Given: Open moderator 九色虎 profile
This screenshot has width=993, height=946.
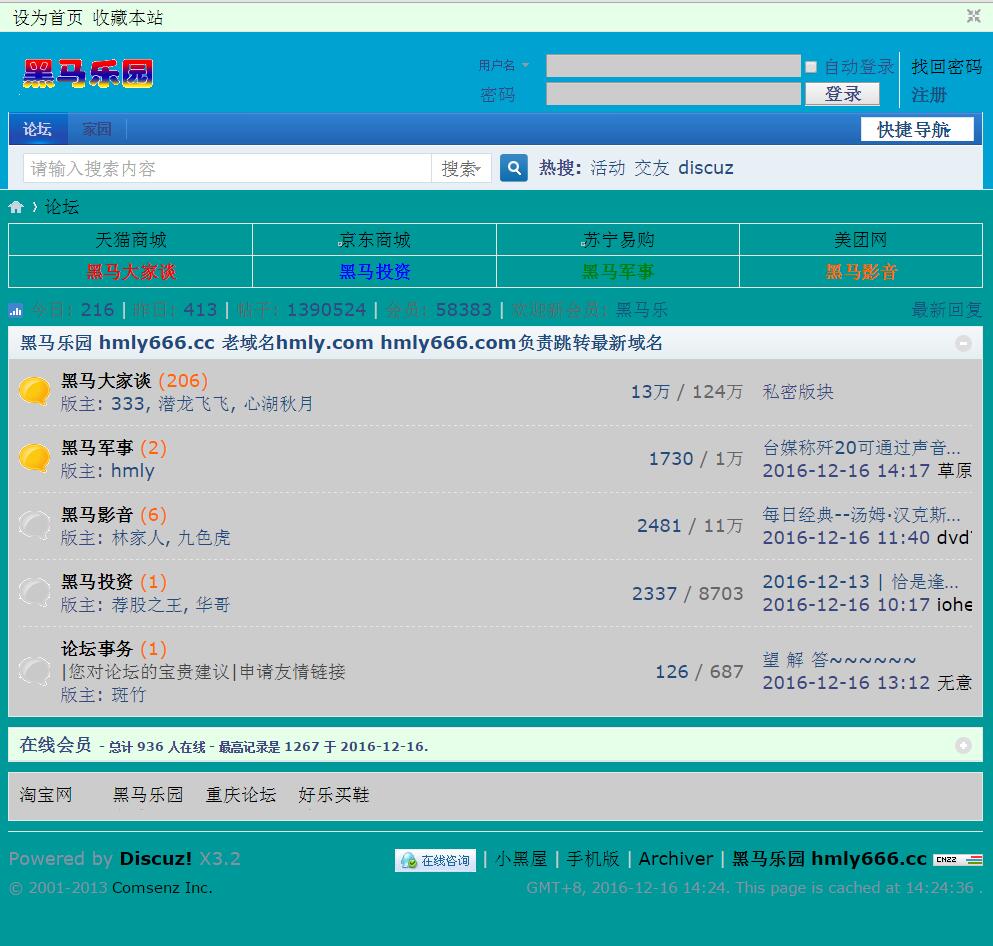Looking at the screenshot, I should coord(204,538).
